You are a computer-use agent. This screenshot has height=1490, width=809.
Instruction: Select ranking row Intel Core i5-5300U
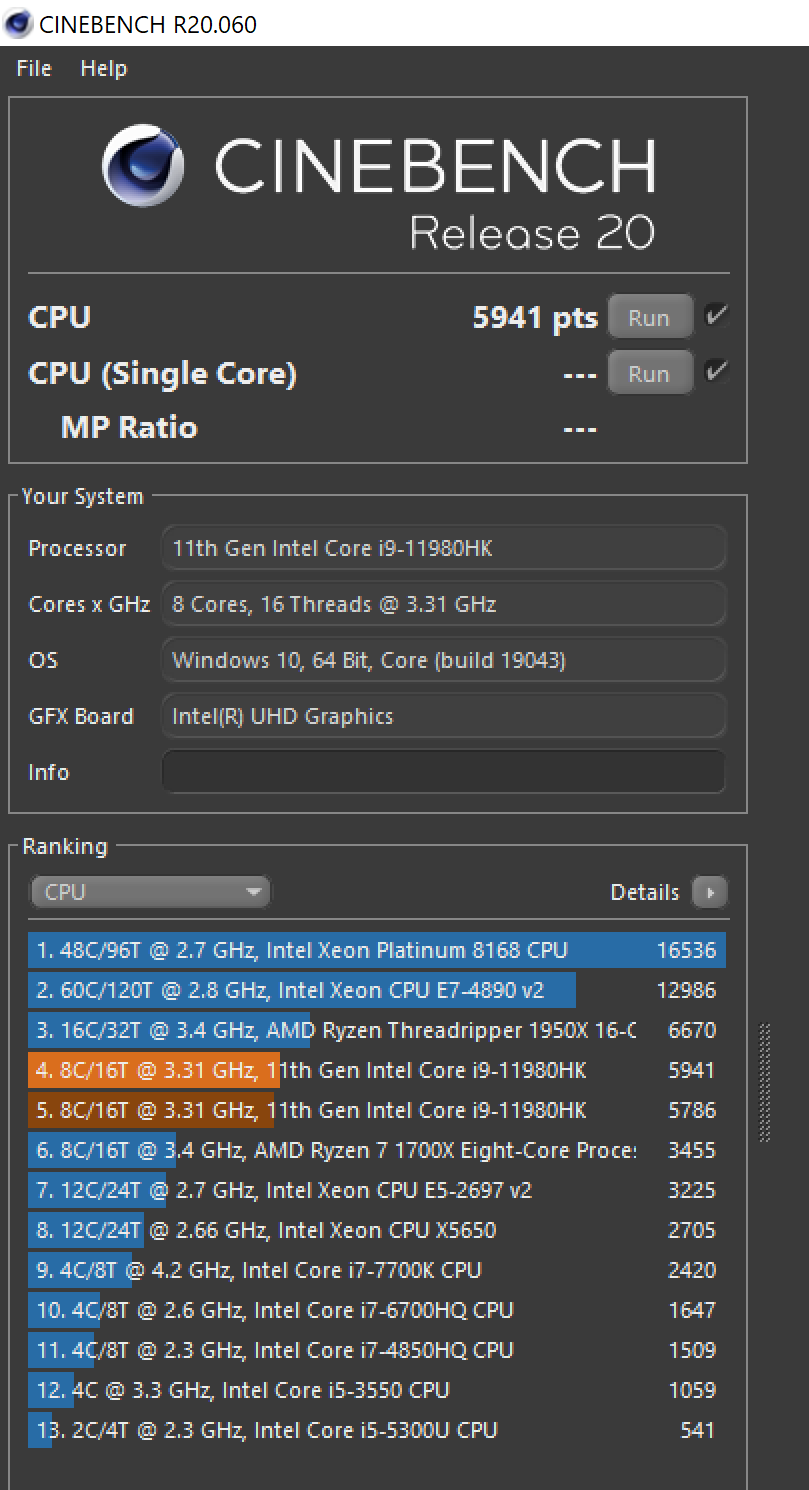coord(377,1430)
